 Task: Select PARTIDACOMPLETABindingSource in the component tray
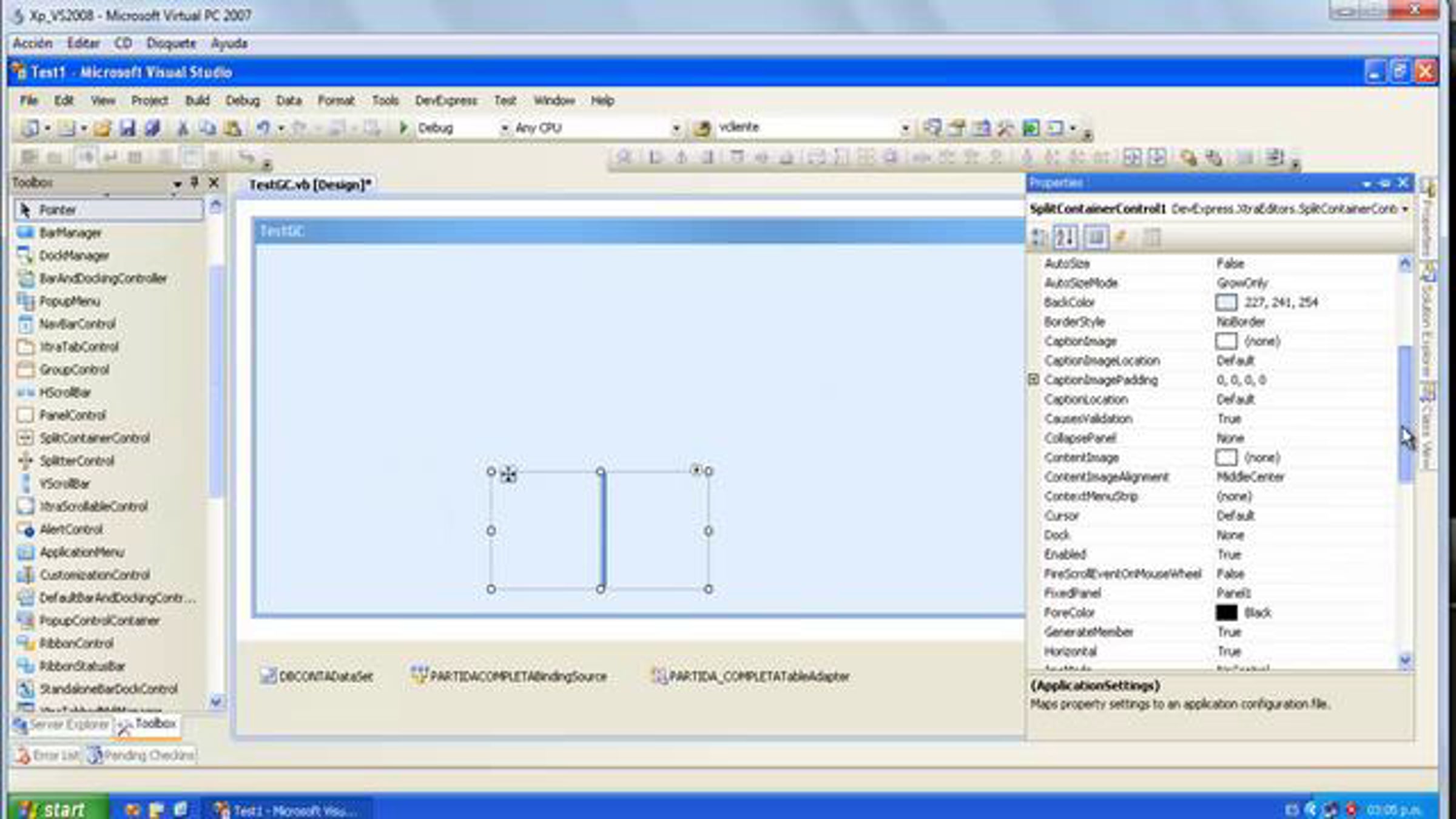(509, 676)
